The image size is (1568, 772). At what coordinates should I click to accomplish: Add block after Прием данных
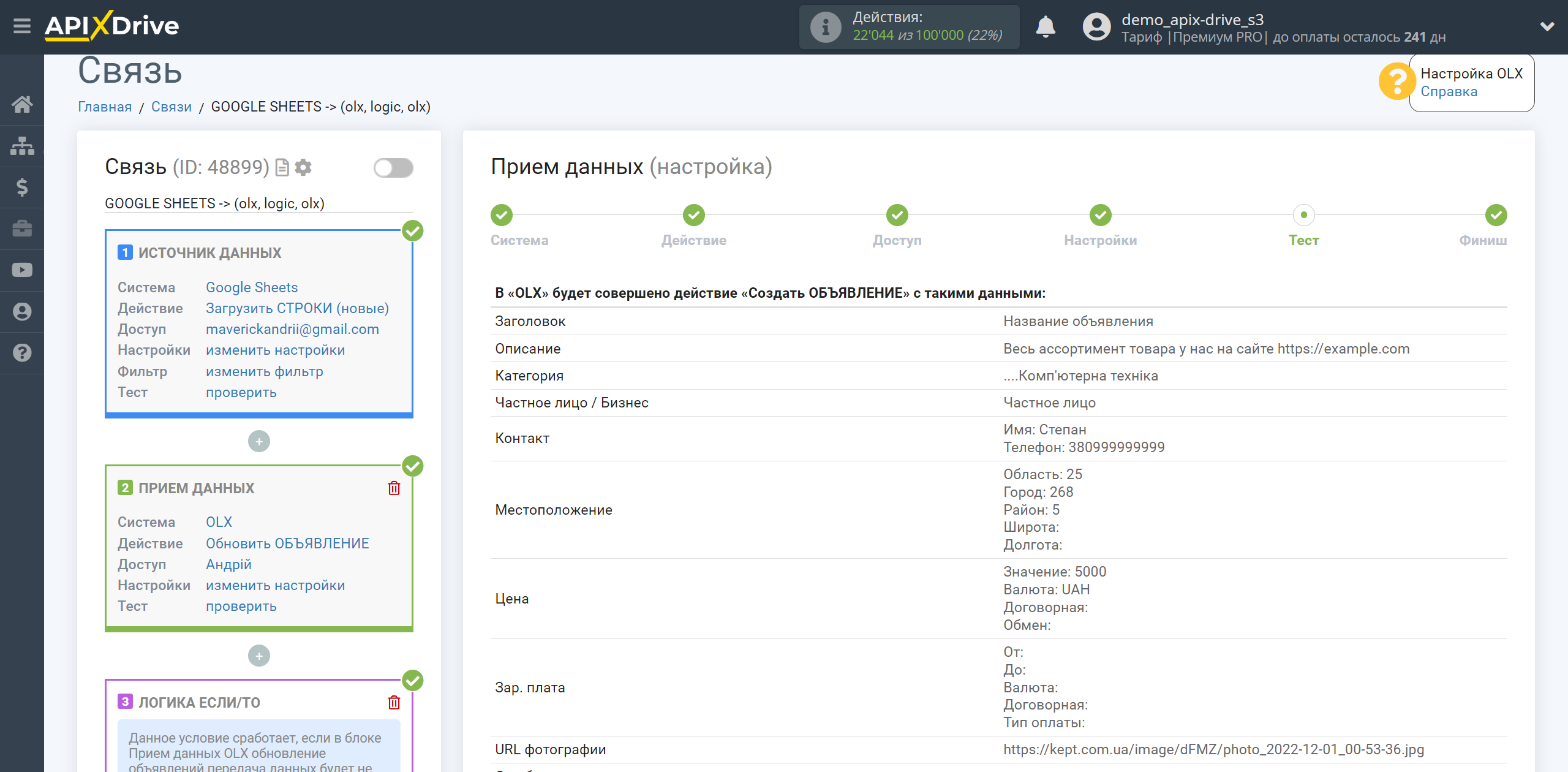(259, 656)
